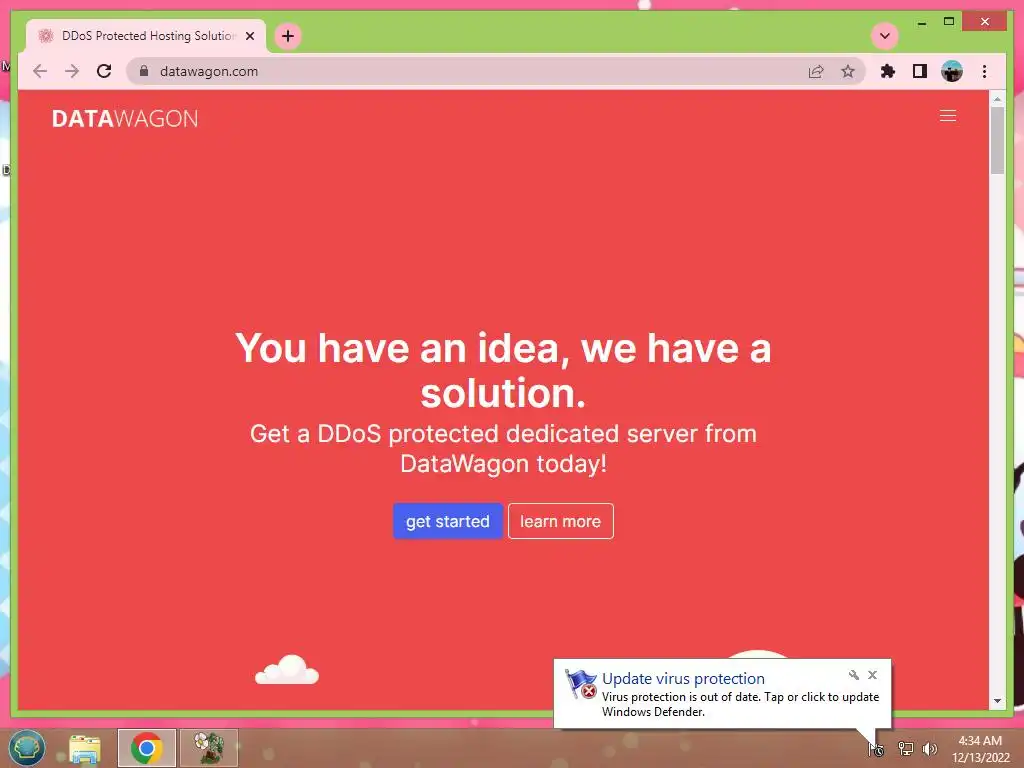
Task: Open the volume speaker tray icon
Action: (930, 748)
